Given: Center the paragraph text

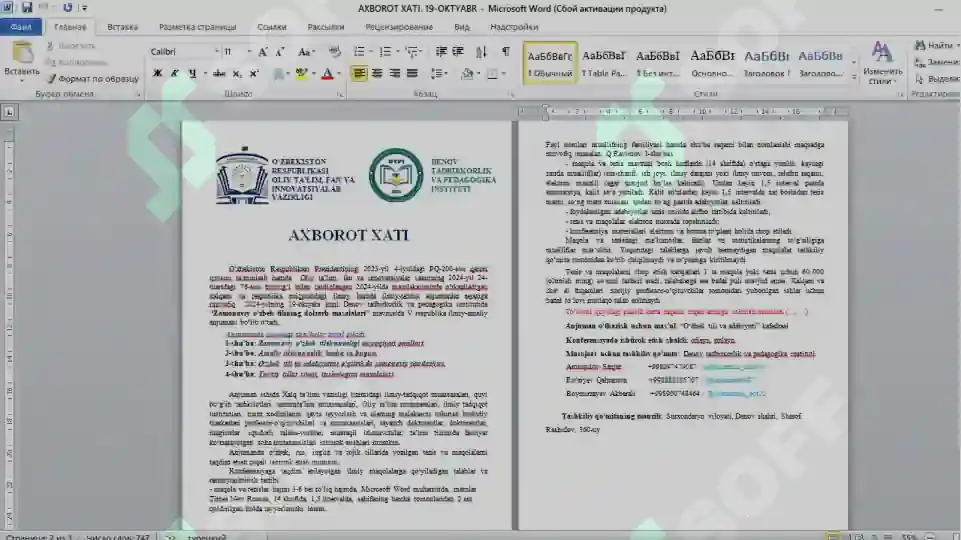Looking at the screenshot, I should click(377, 74).
